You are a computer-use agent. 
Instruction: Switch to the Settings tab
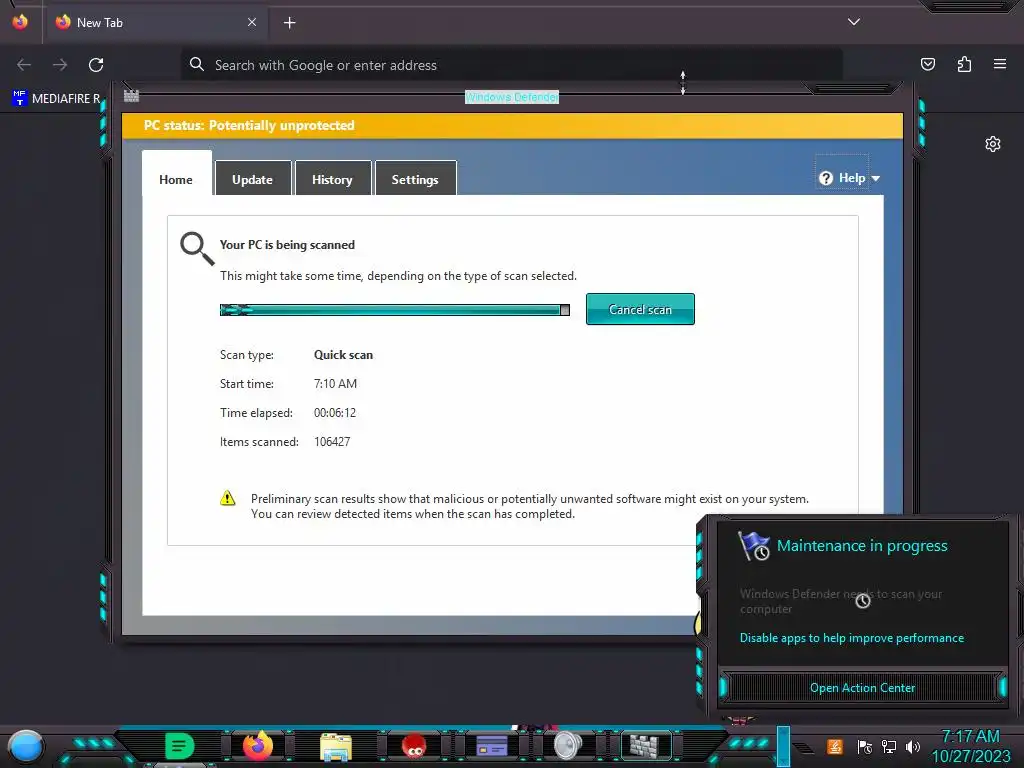pos(415,179)
